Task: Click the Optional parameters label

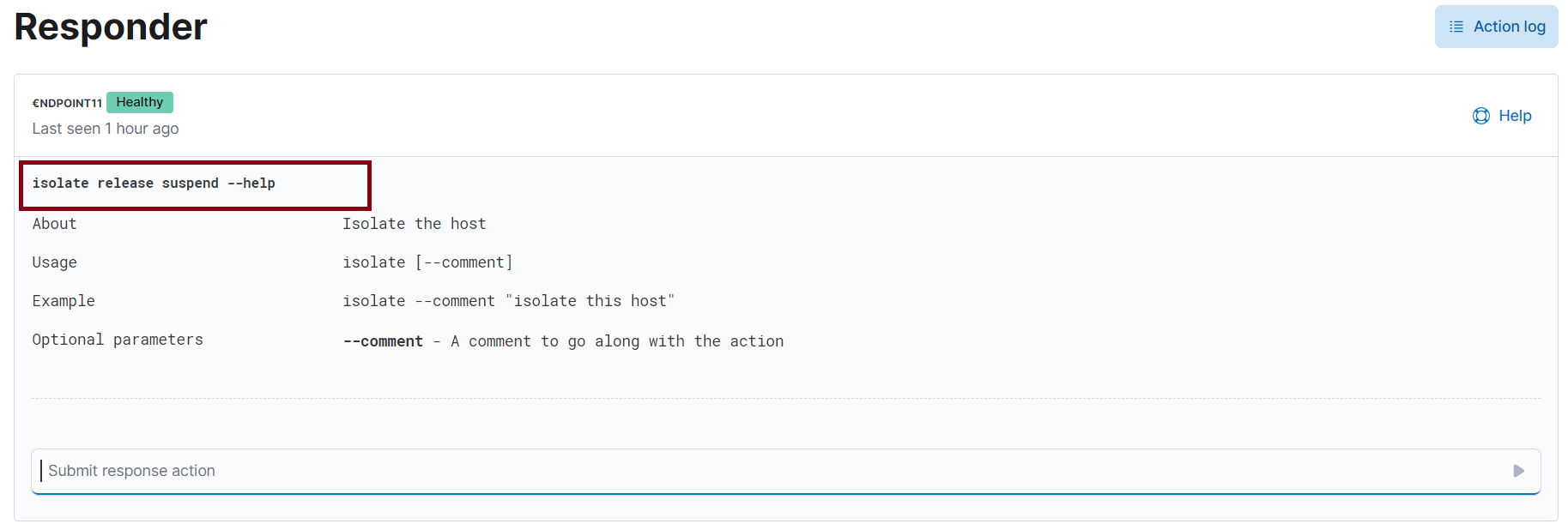Action: tap(118, 339)
